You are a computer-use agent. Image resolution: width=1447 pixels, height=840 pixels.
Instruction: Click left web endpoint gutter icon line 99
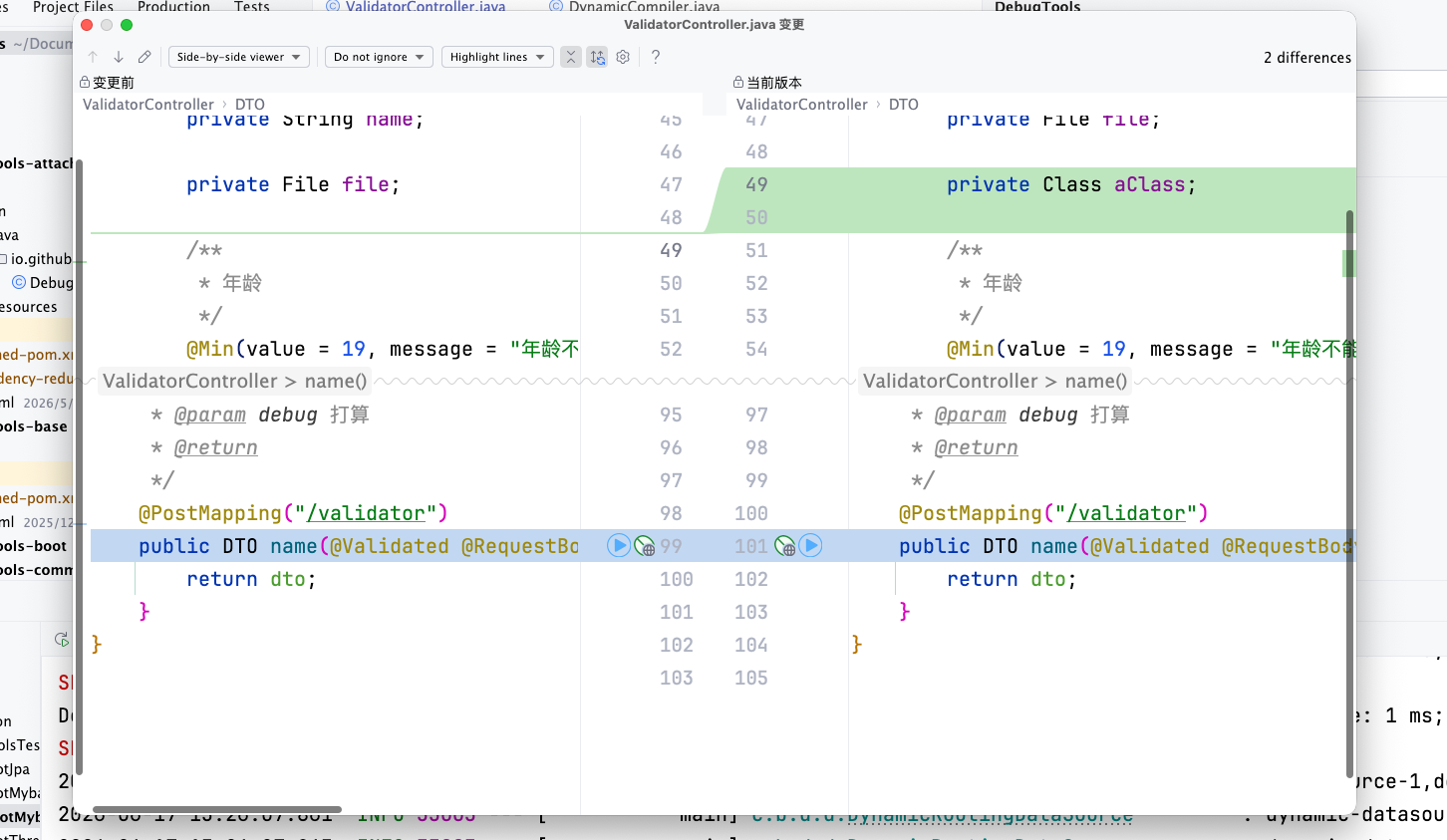point(645,546)
